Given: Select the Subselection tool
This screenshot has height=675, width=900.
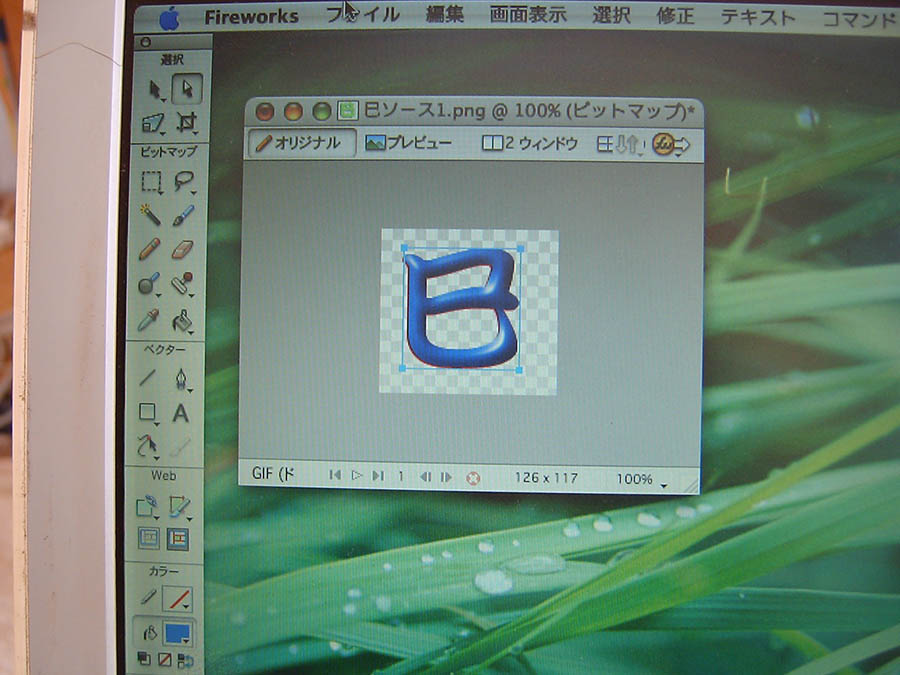Looking at the screenshot, I should 187,88.
